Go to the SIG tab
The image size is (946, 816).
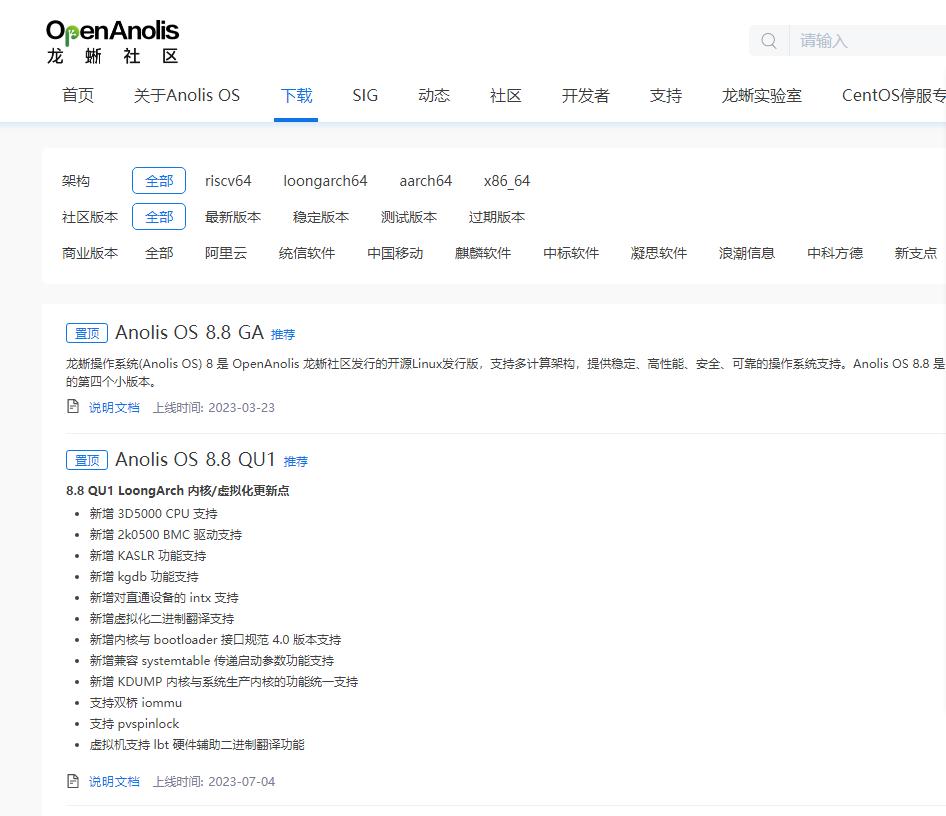tap(365, 95)
